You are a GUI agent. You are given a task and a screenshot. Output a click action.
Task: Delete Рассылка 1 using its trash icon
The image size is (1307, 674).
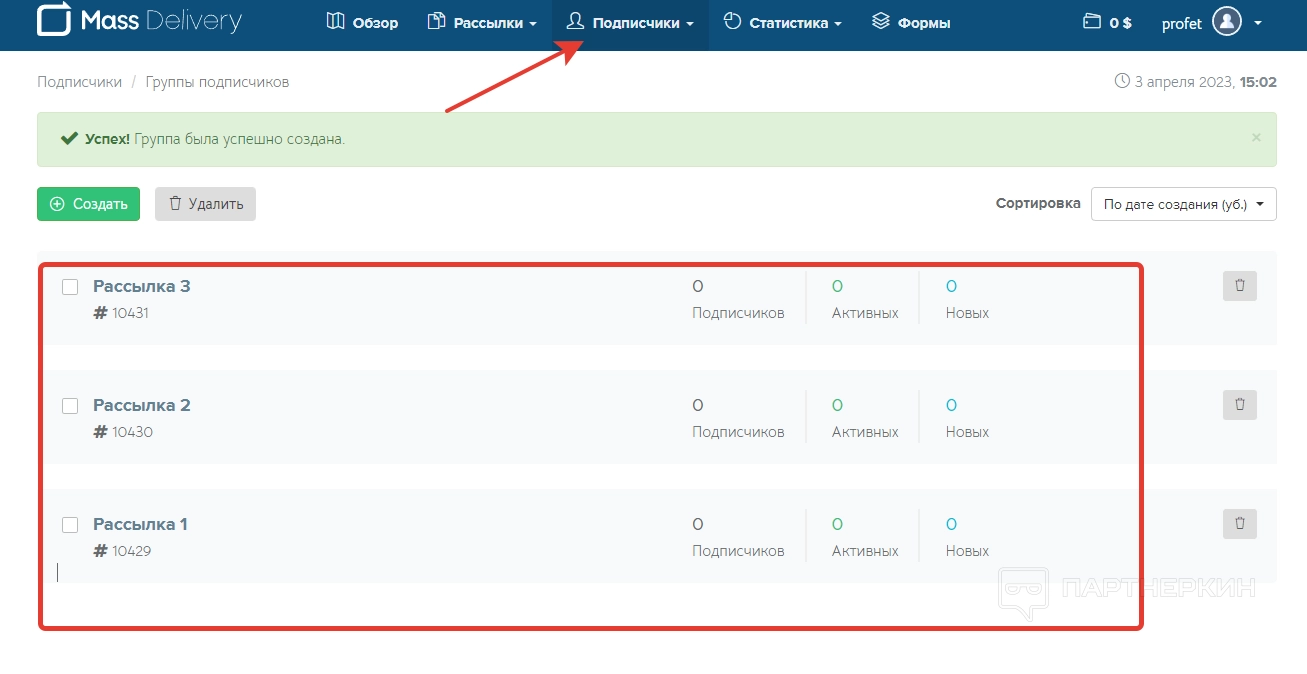(1239, 524)
